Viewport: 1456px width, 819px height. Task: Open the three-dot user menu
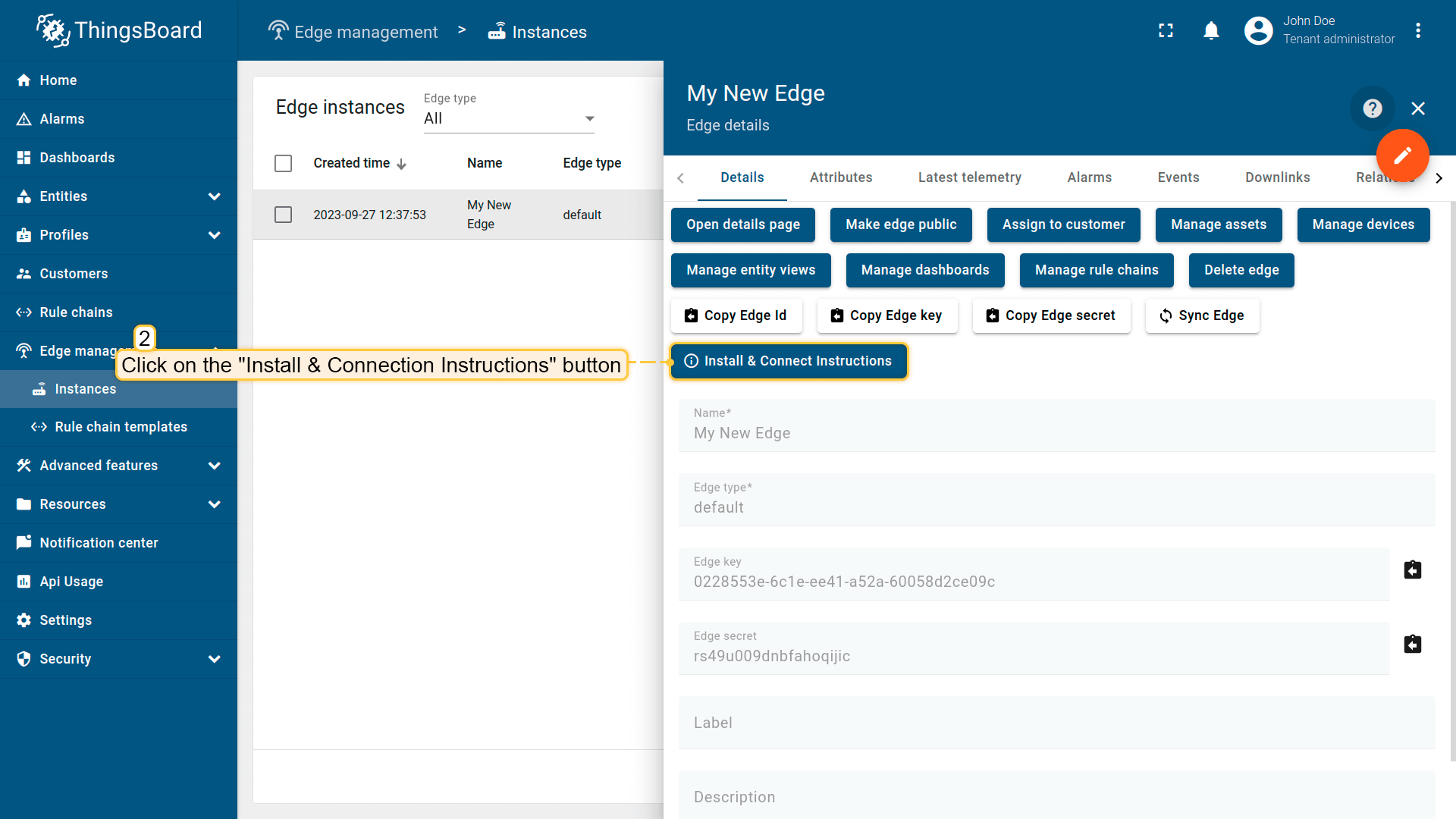tap(1417, 31)
